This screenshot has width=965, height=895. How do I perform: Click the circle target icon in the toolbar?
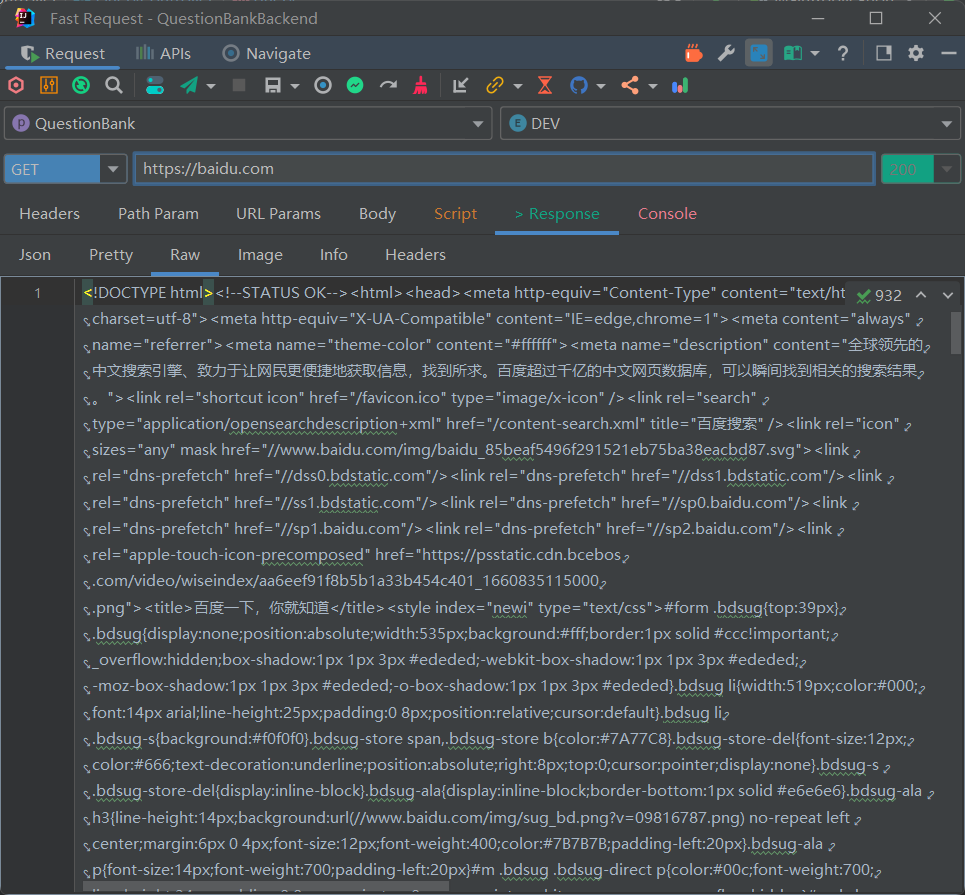(x=322, y=86)
